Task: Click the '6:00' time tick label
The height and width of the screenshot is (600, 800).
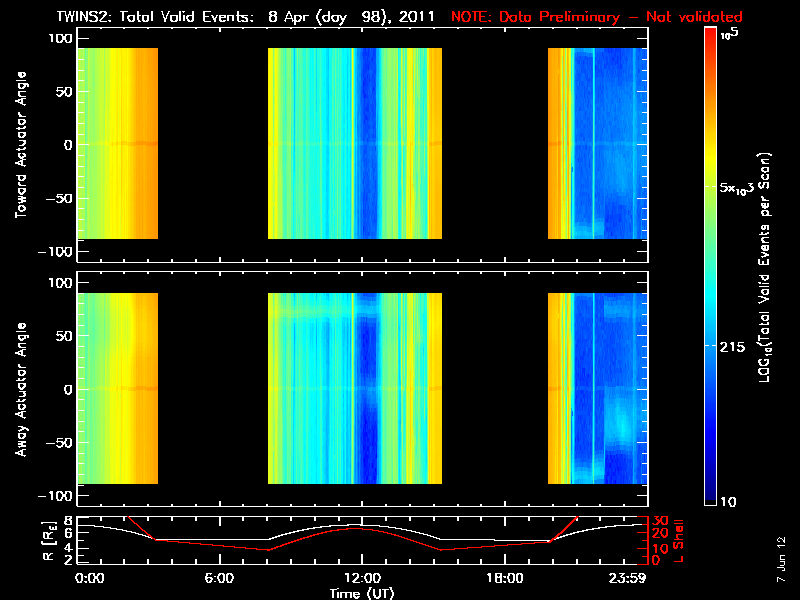Action: [x=219, y=578]
